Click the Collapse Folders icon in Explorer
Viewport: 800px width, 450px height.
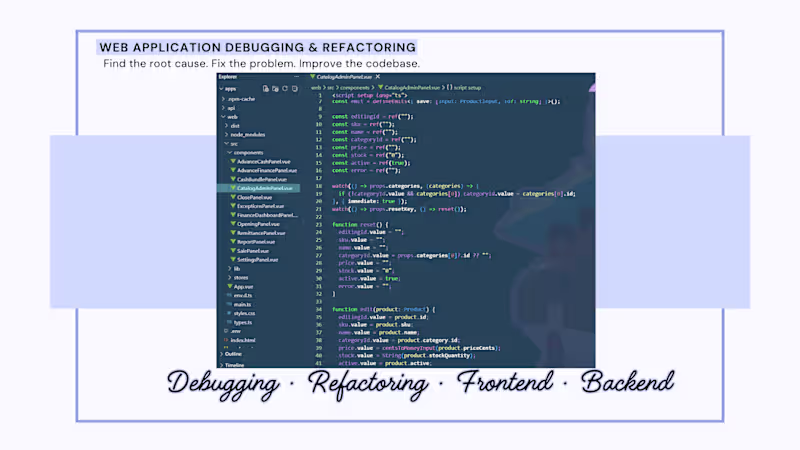pyautogui.click(x=295, y=89)
